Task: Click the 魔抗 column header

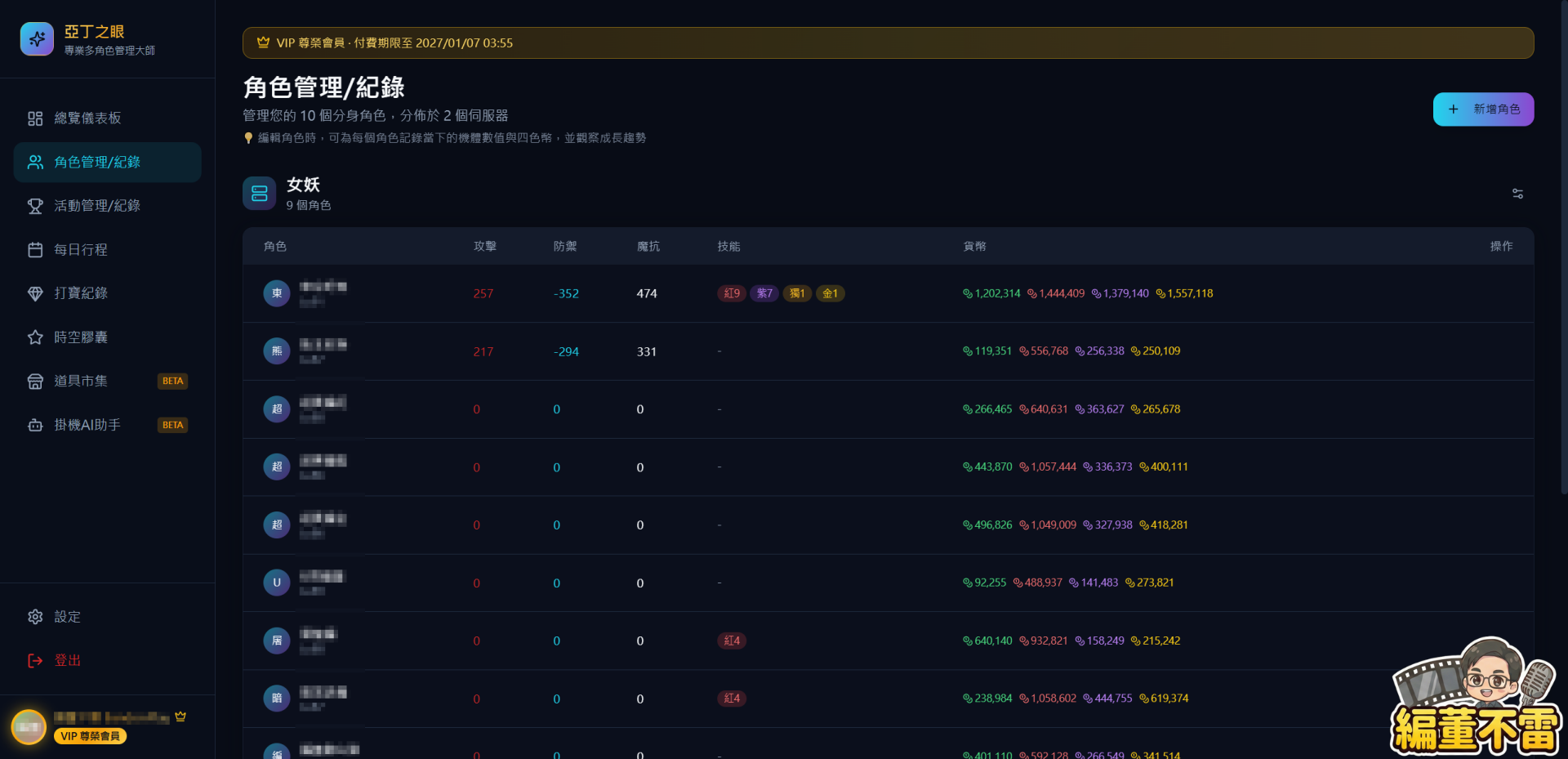Action: 648,246
